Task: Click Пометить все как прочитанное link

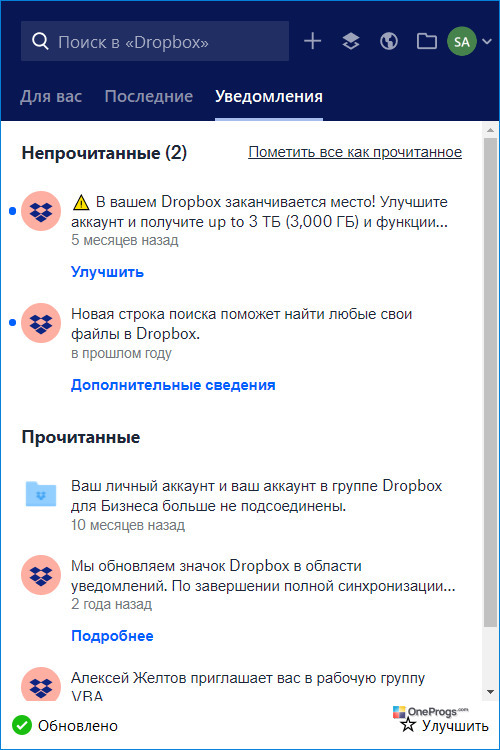Action: click(x=355, y=152)
